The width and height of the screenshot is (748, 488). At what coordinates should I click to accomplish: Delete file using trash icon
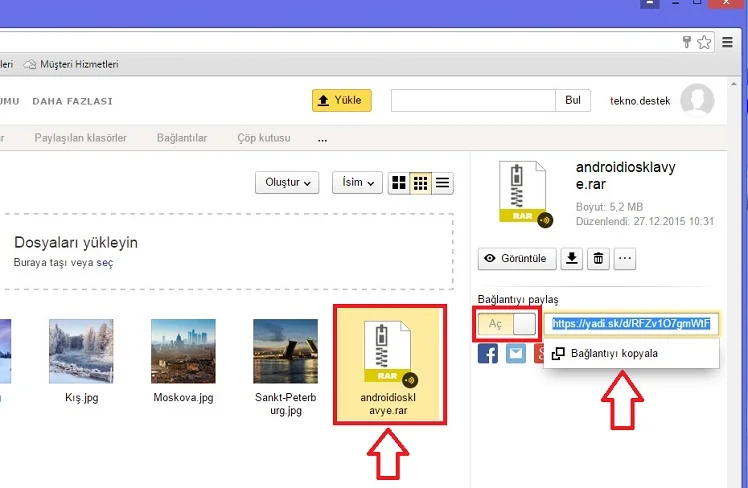pyautogui.click(x=598, y=259)
